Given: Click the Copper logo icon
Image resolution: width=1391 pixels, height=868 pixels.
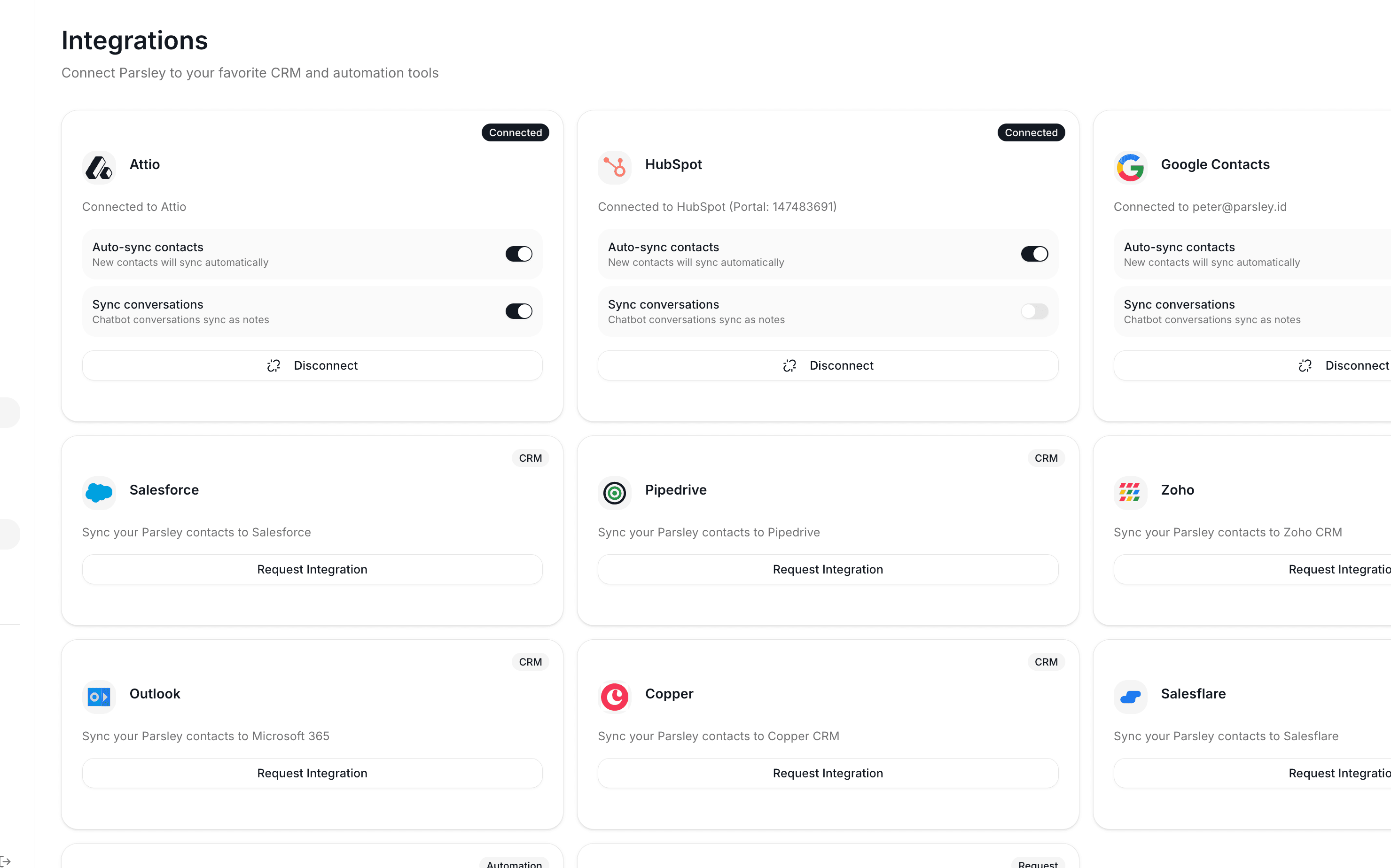Looking at the screenshot, I should click(x=614, y=697).
